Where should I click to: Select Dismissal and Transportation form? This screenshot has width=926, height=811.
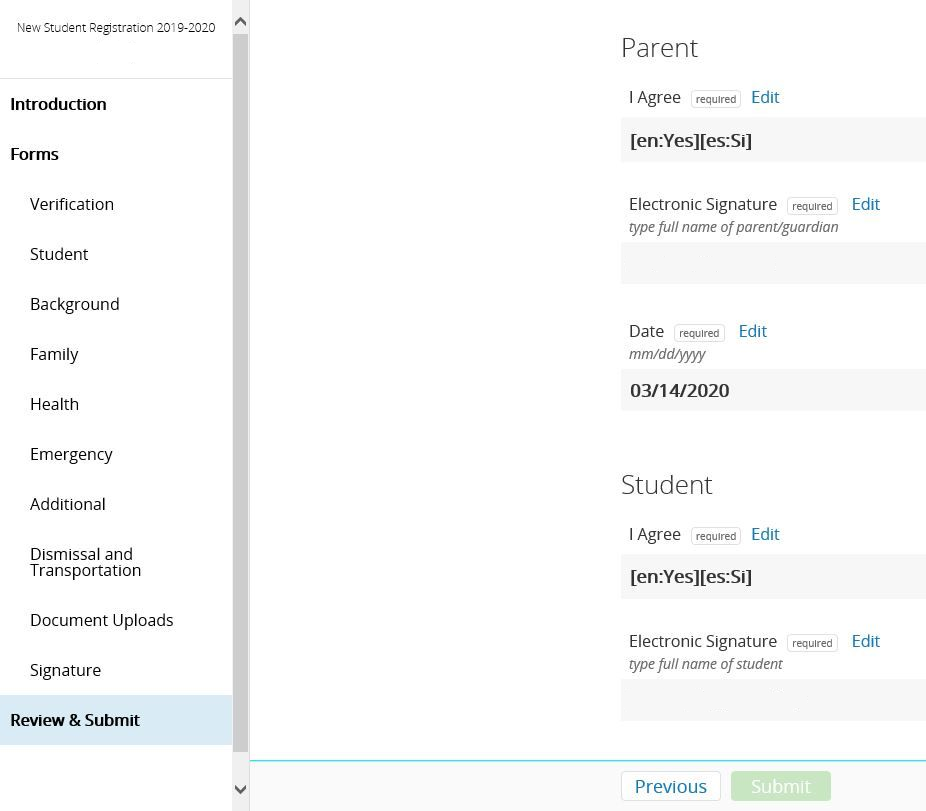click(85, 562)
